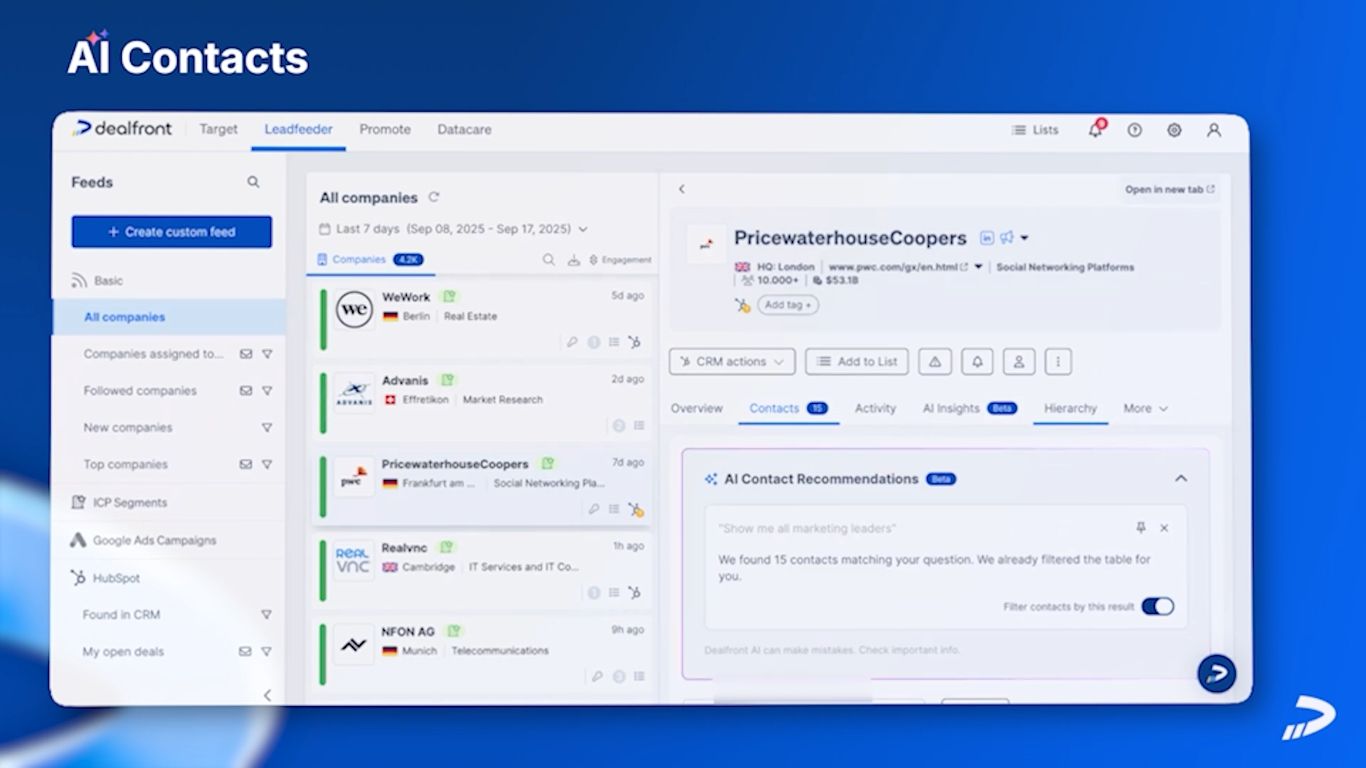Viewport: 1366px width, 768px height.
Task: Select the Realvnc company card name
Action: coord(405,548)
